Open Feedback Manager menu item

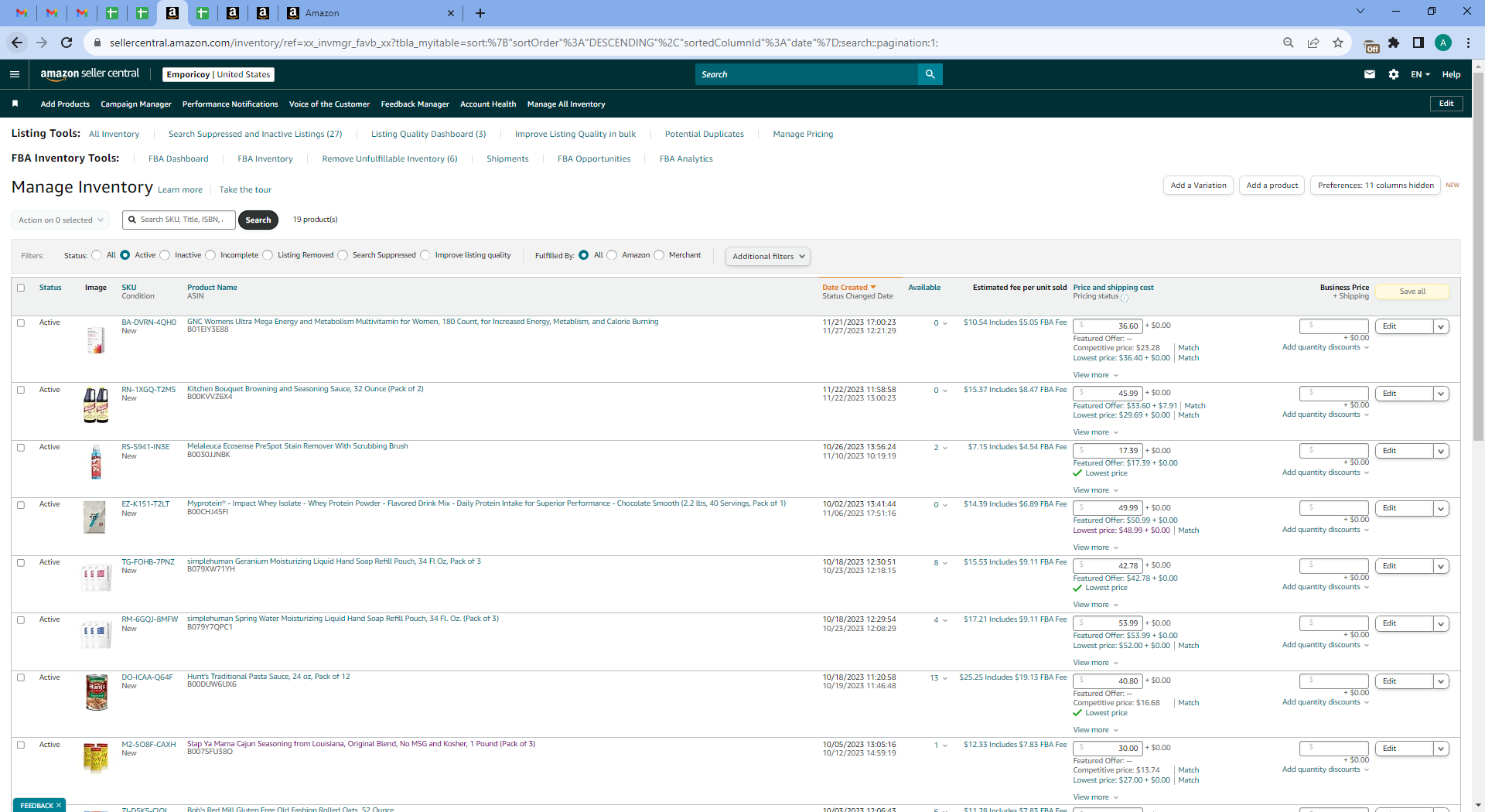tap(415, 104)
